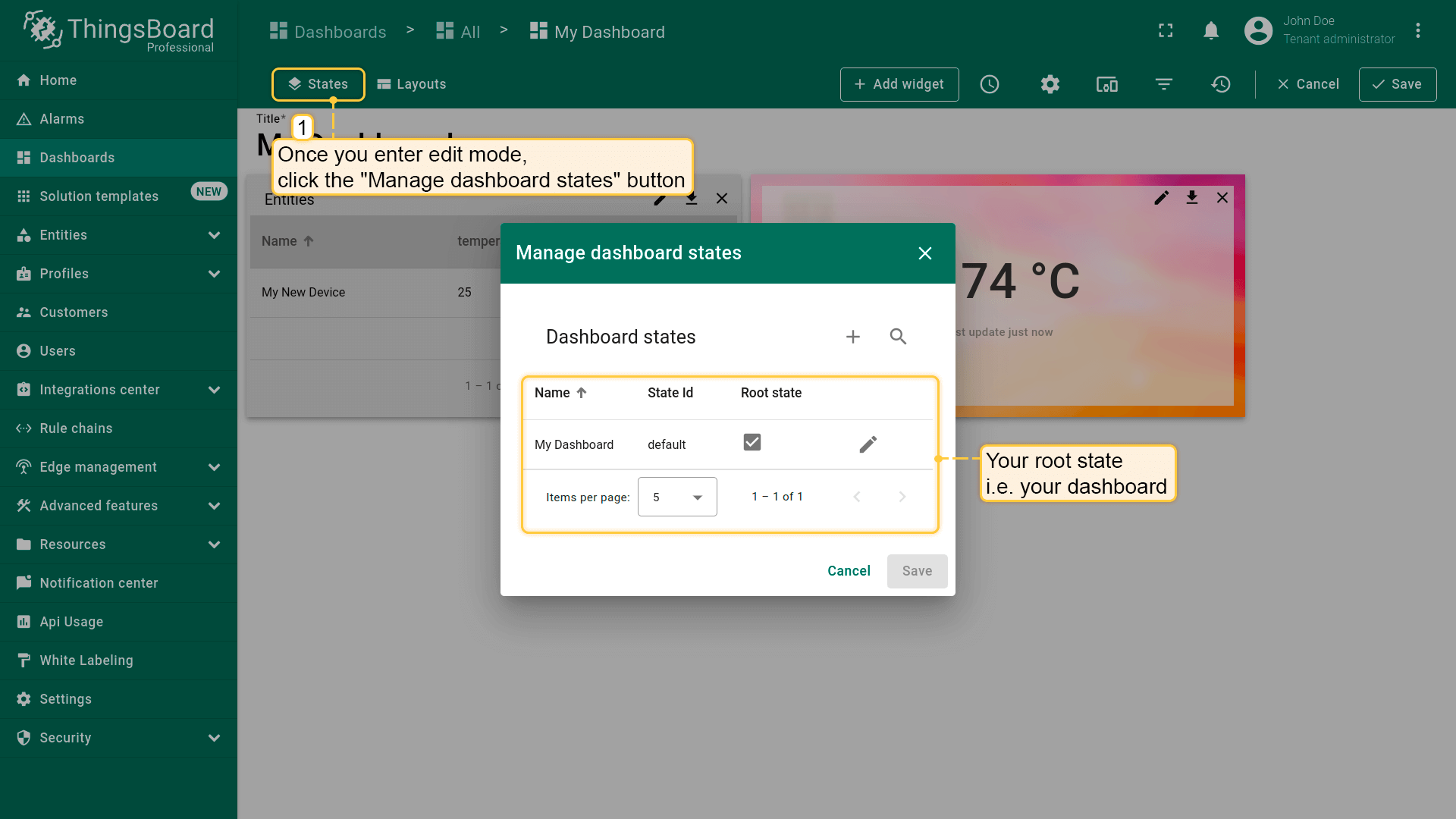Edit the My Dashboard state with the pencil icon
1456x819 pixels.
(868, 444)
